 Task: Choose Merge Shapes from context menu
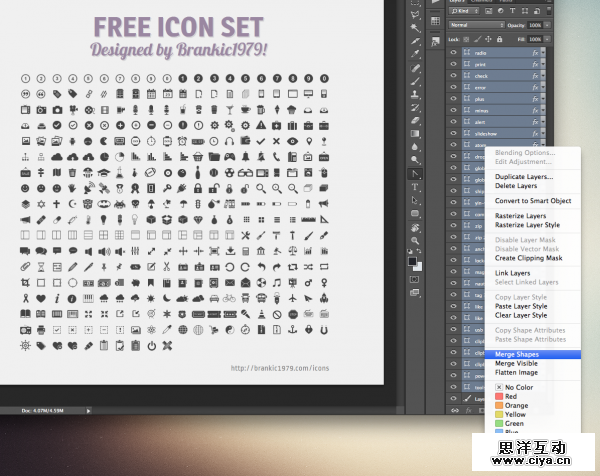(x=516, y=354)
